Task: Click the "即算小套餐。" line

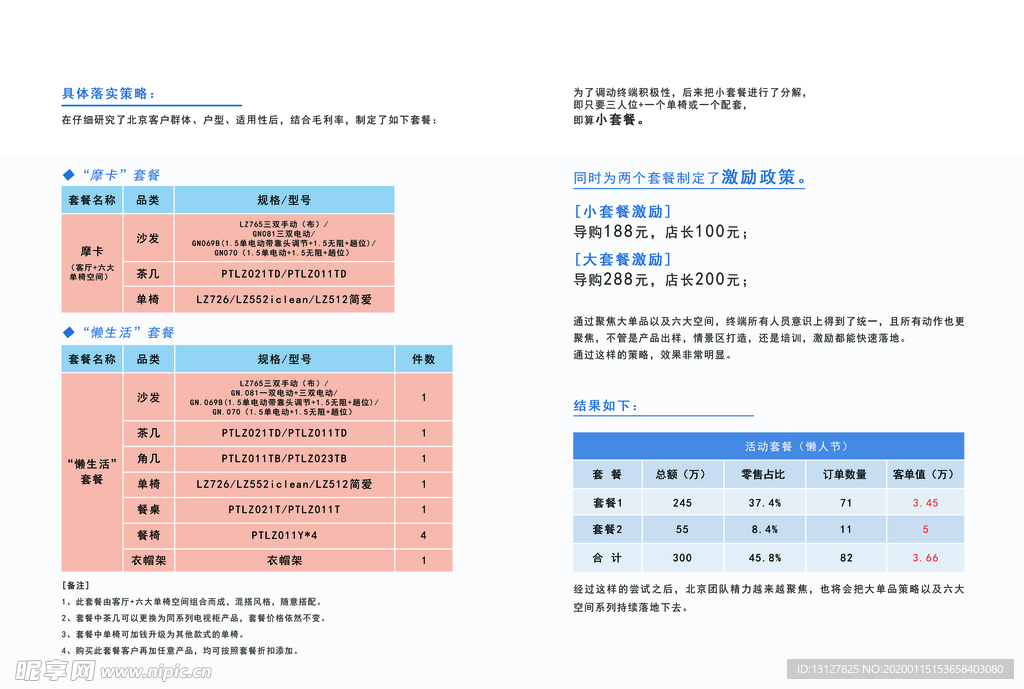Action: pos(609,120)
